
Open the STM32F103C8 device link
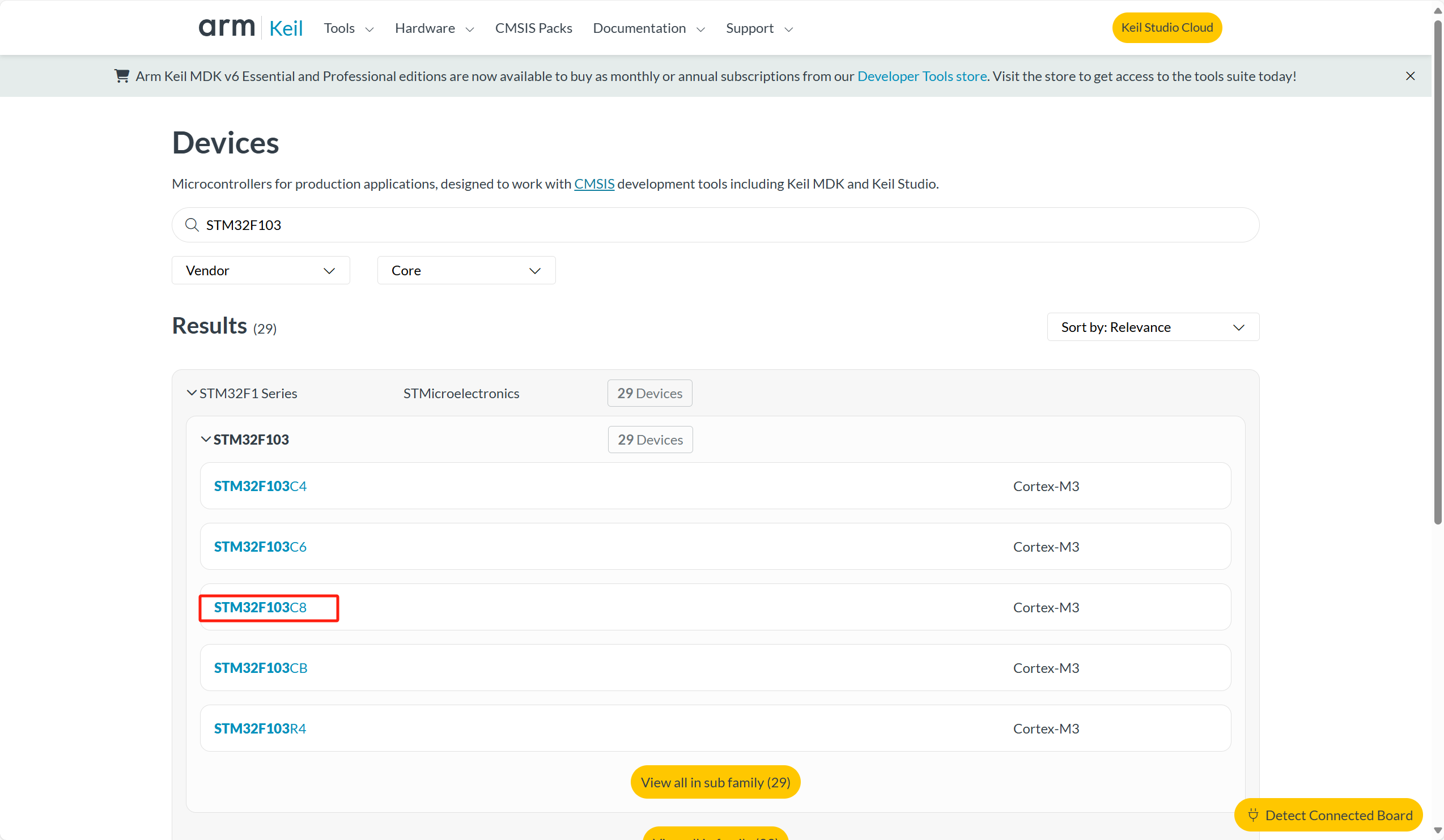260,607
